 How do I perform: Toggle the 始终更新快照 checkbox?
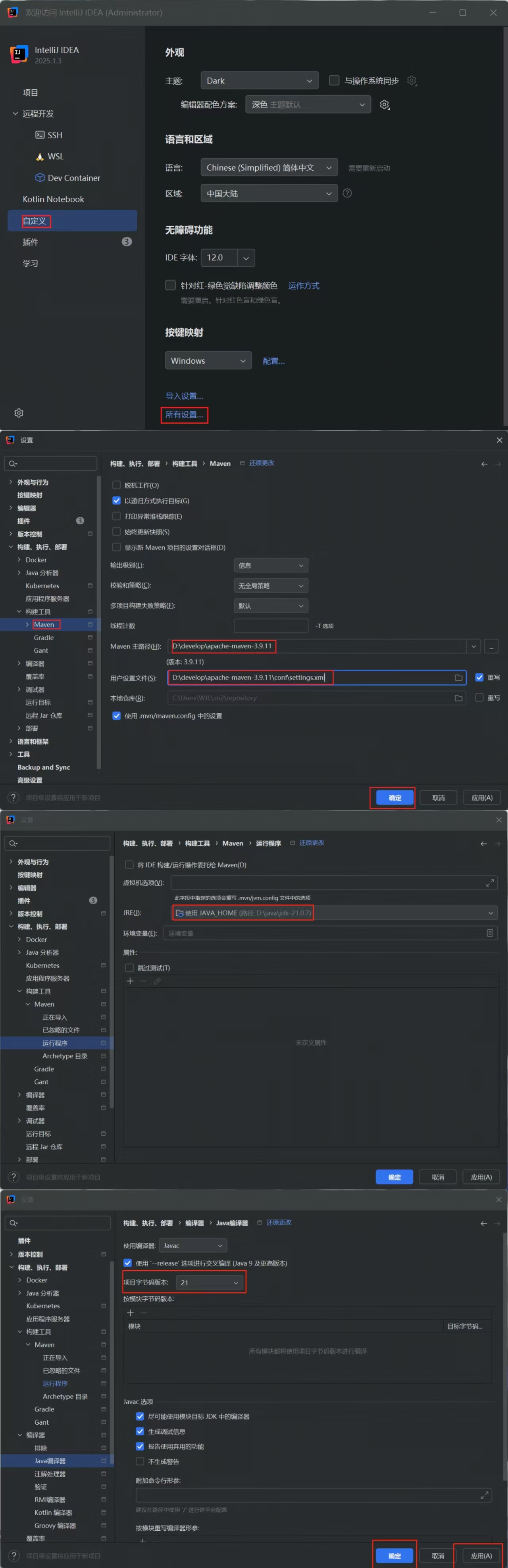[116, 532]
